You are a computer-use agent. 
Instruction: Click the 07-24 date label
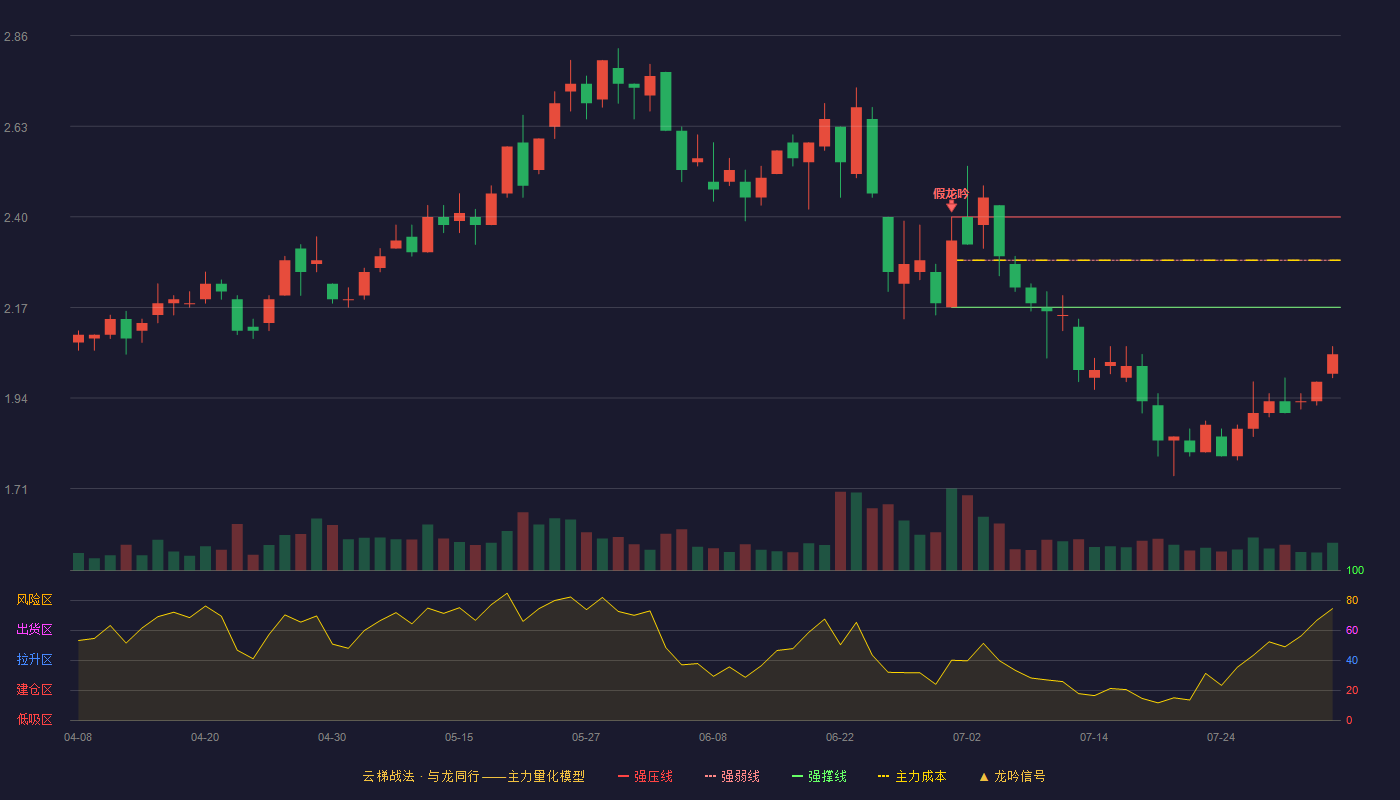[x=1221, y=737]
